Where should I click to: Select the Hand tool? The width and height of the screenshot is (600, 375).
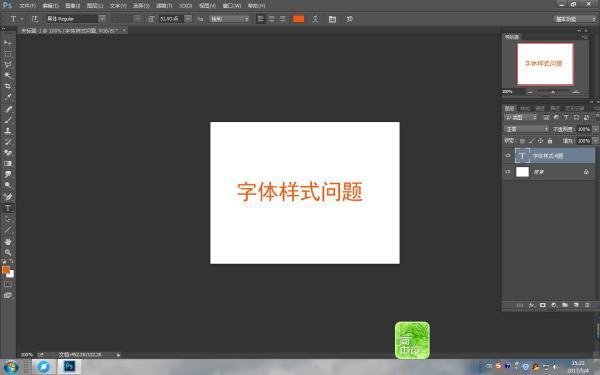point(8,242)
